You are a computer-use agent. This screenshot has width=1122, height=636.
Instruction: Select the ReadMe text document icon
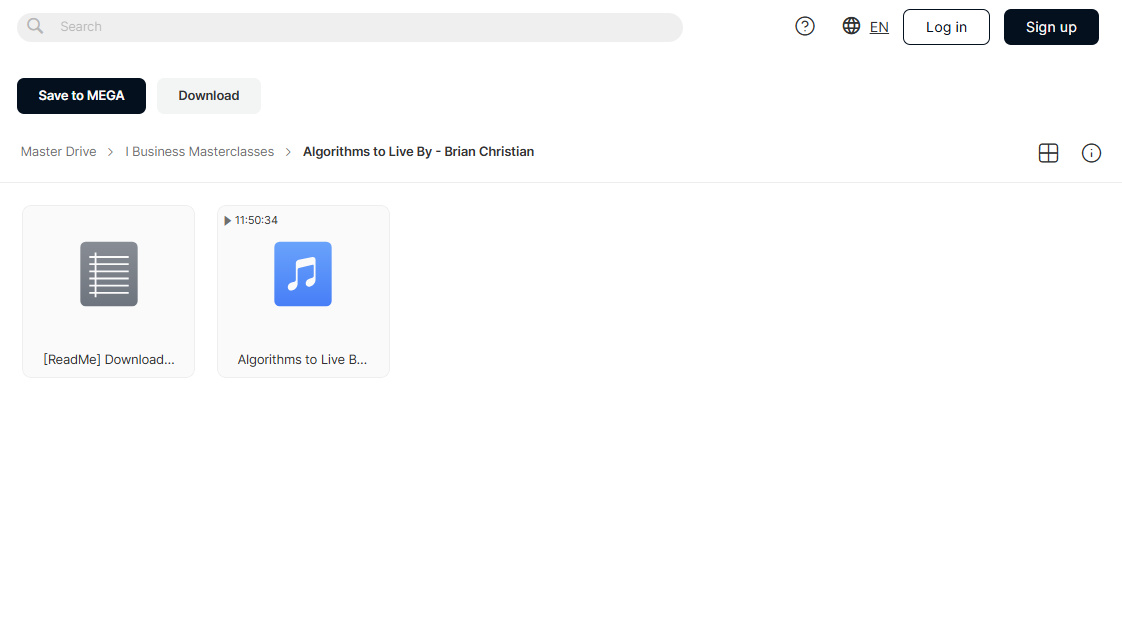tap(109, 274)
